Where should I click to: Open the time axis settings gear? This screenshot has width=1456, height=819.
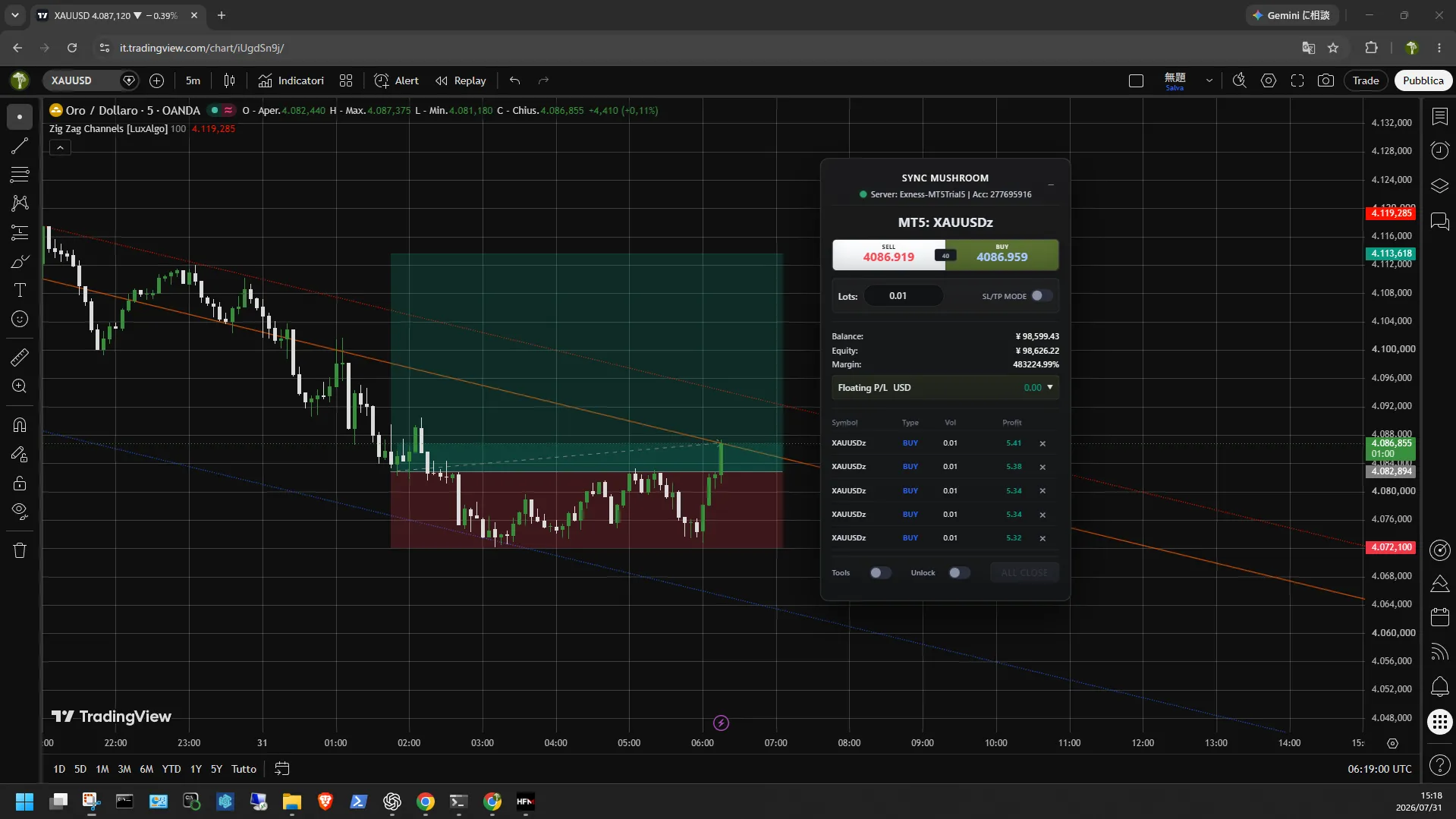click(1392, 743)
